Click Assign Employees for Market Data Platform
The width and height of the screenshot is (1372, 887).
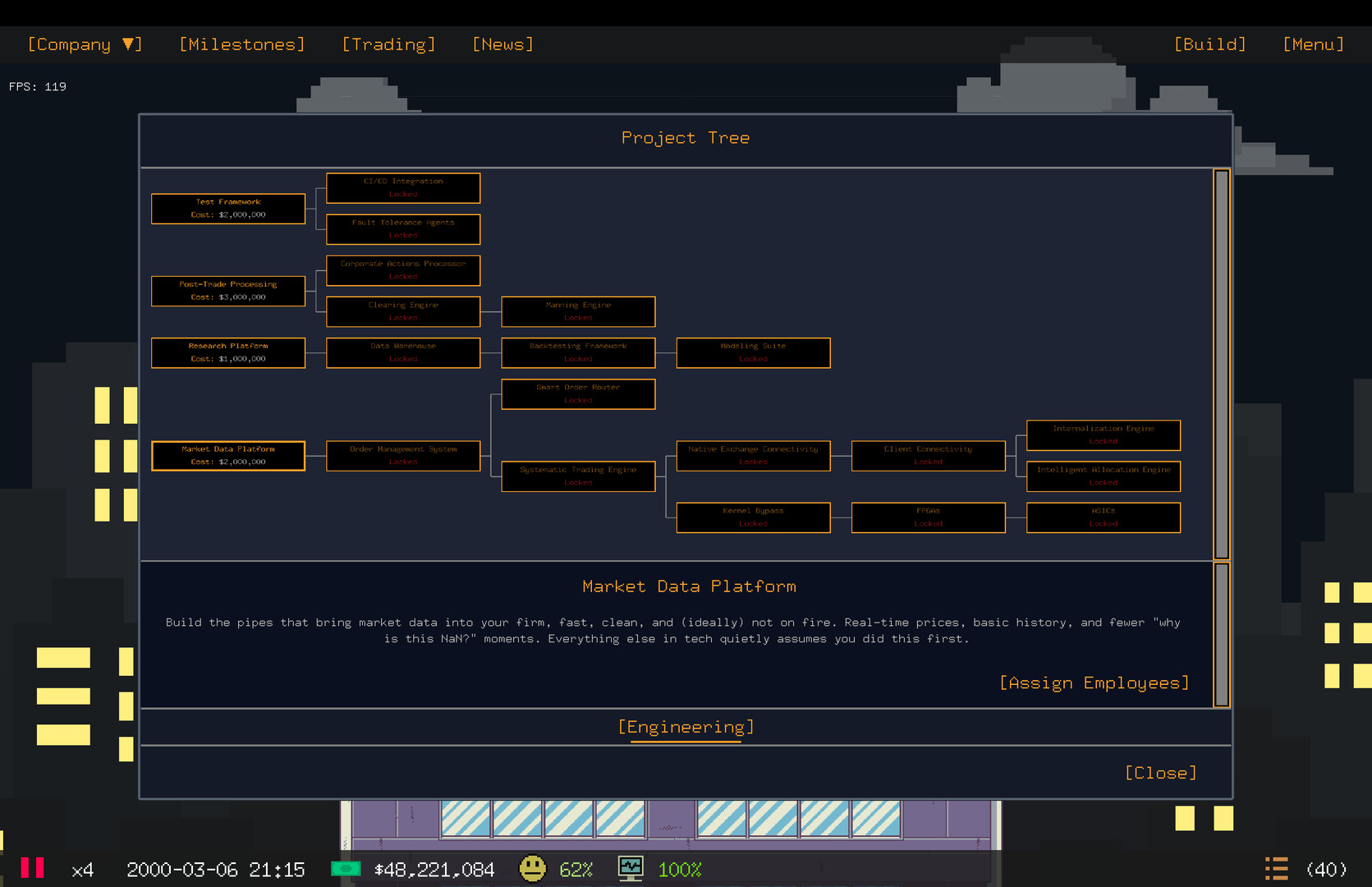1095,682
